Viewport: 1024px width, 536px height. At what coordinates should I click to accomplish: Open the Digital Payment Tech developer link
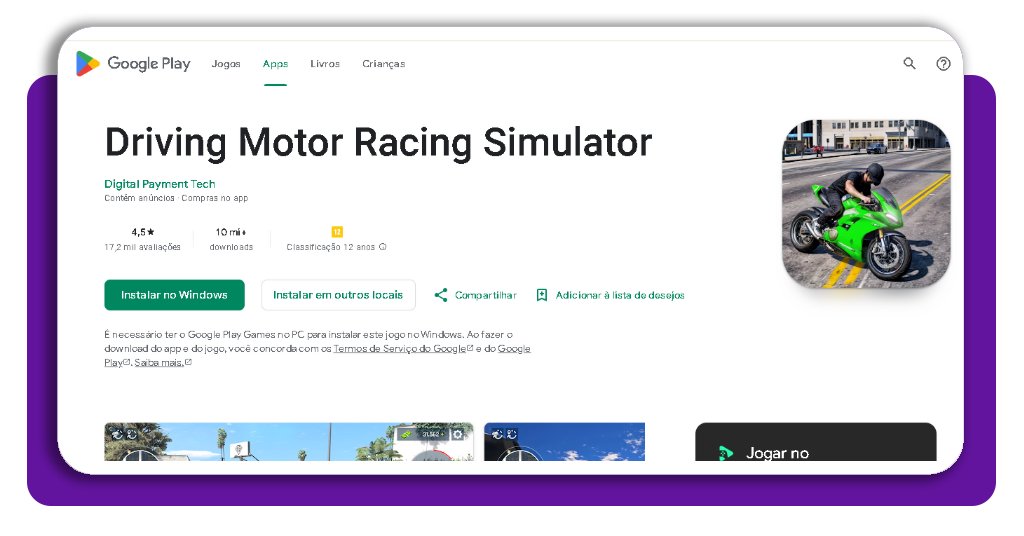tap(159, 184)
